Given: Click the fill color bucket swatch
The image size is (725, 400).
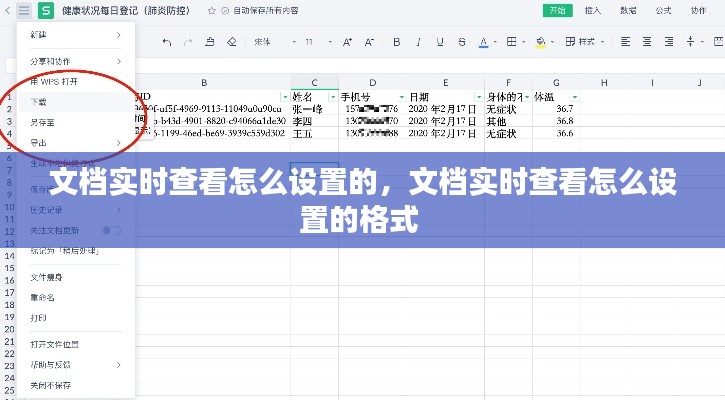Looking at the screenshot, I should coord(541,42).
